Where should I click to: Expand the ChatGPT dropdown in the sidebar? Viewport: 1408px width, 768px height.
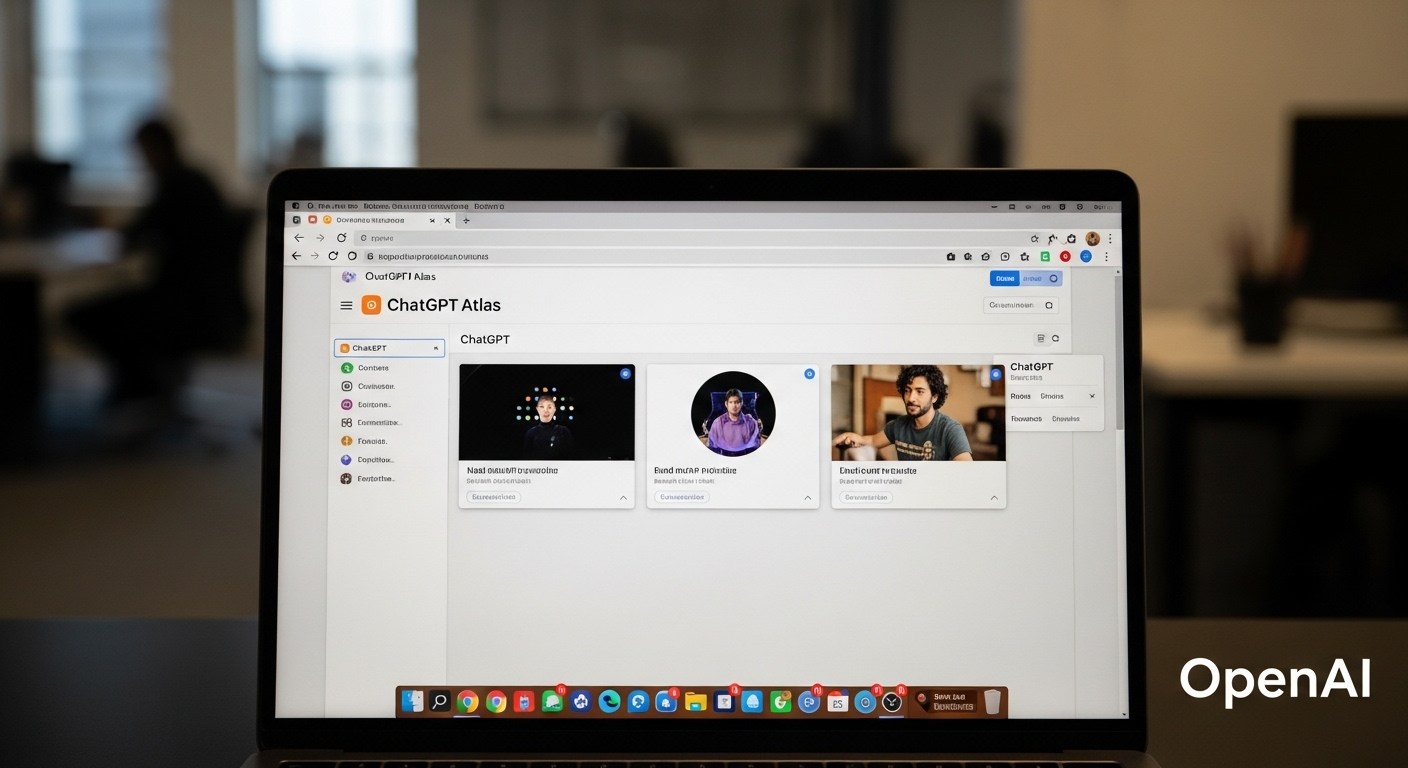click(x=436, y=348)
